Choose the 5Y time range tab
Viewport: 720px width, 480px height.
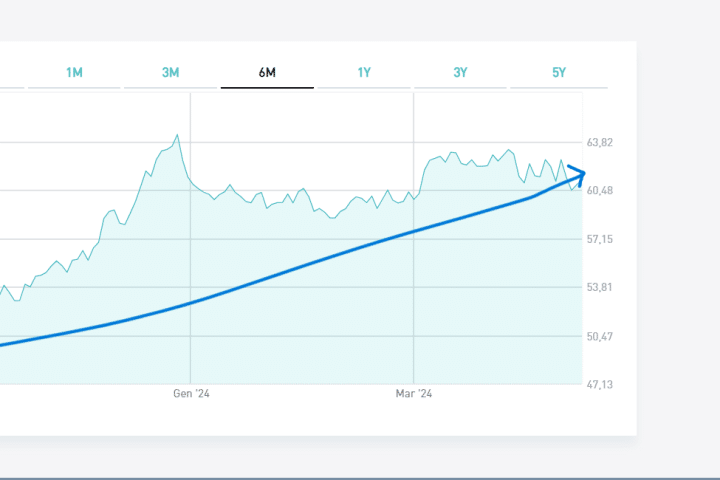[558, 73]
